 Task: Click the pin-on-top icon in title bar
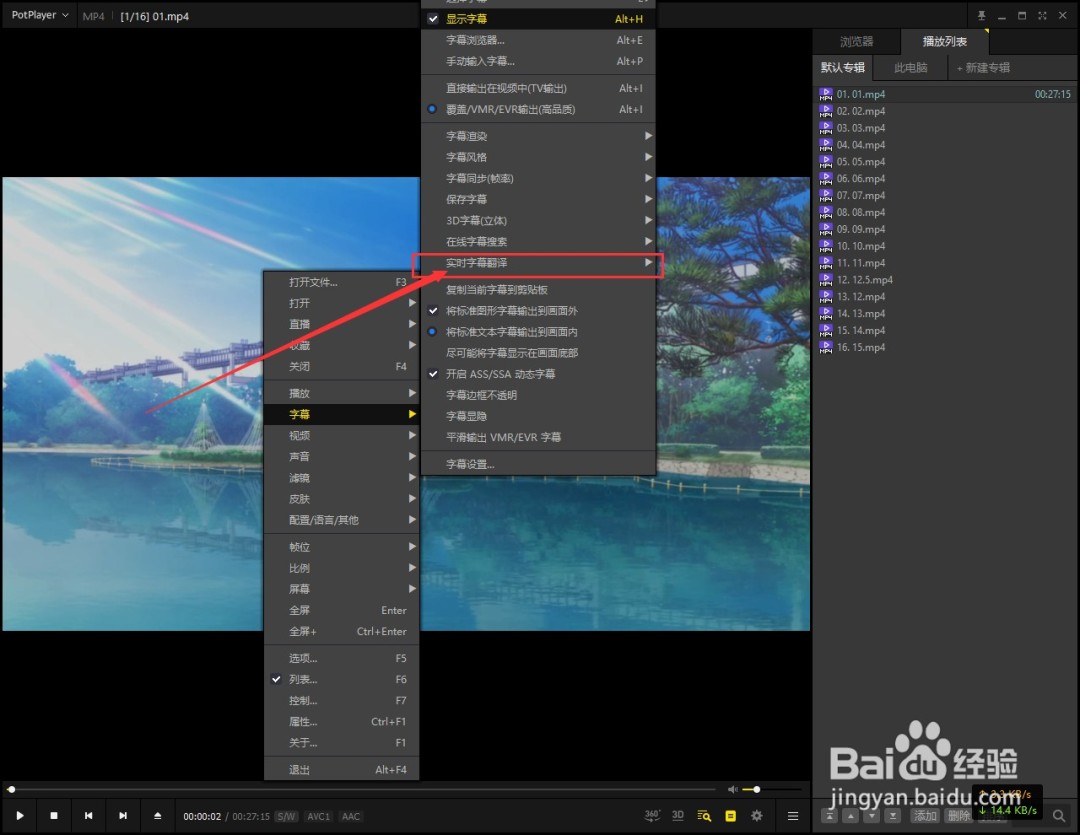(982, 15)
